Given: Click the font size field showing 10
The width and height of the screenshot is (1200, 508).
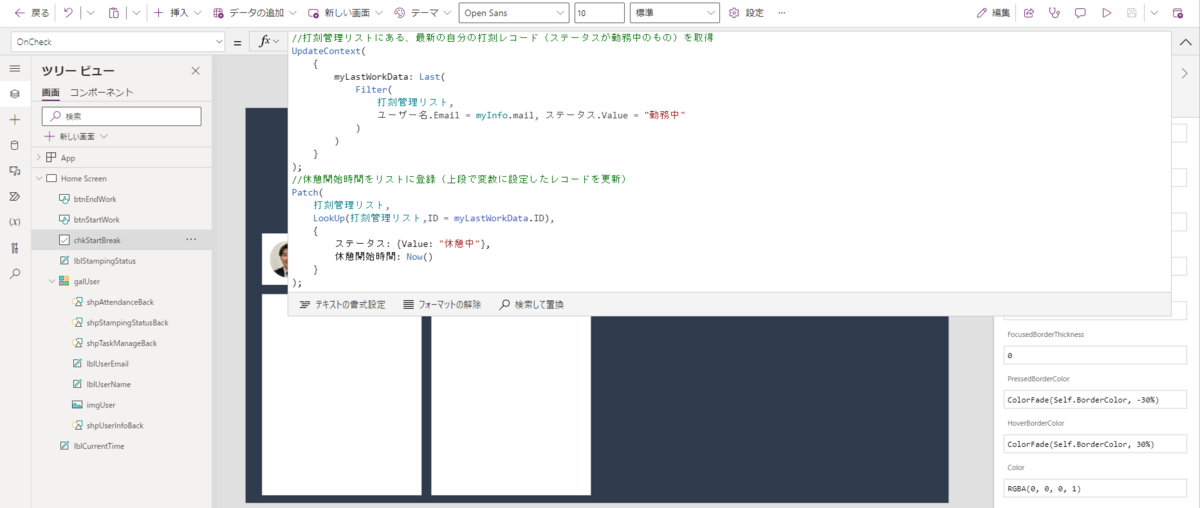Looking at the screenshot, I should (x=600, y=13).
